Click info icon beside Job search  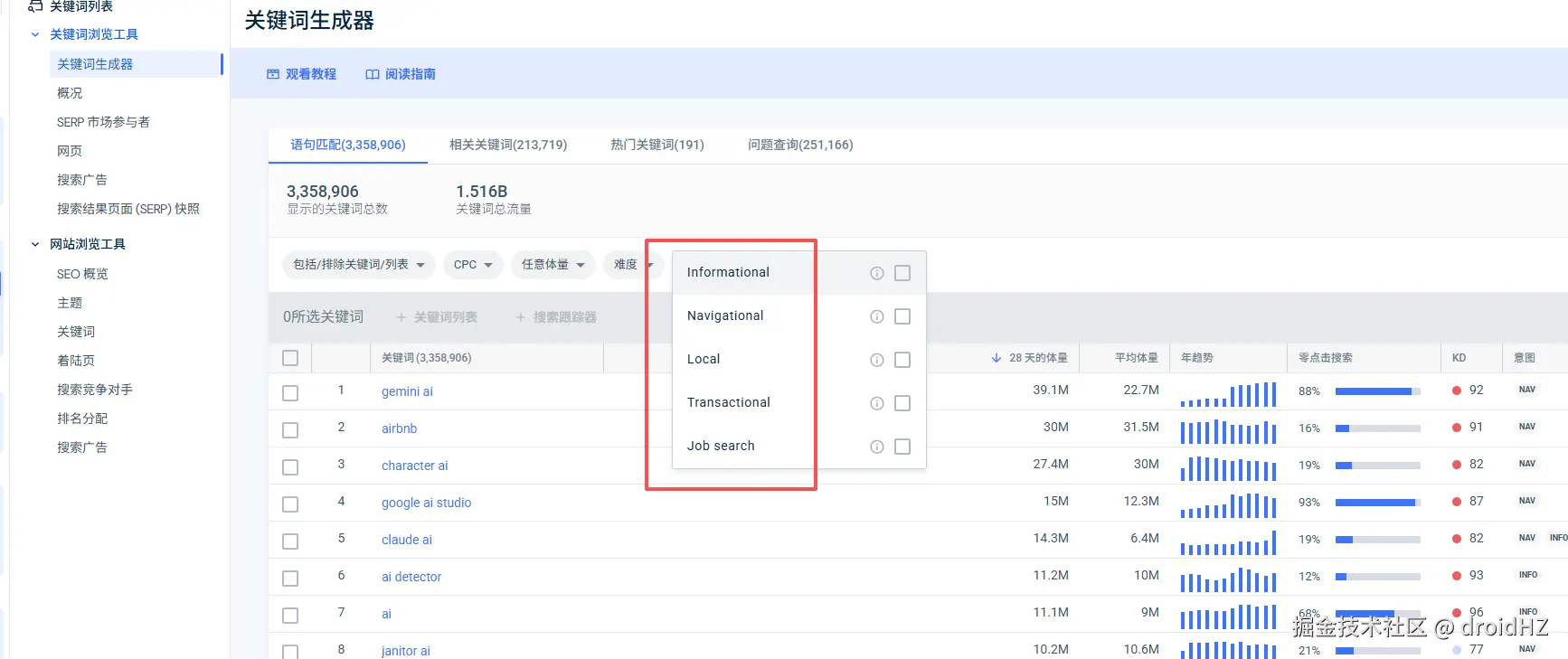click(x=877, y=447)
